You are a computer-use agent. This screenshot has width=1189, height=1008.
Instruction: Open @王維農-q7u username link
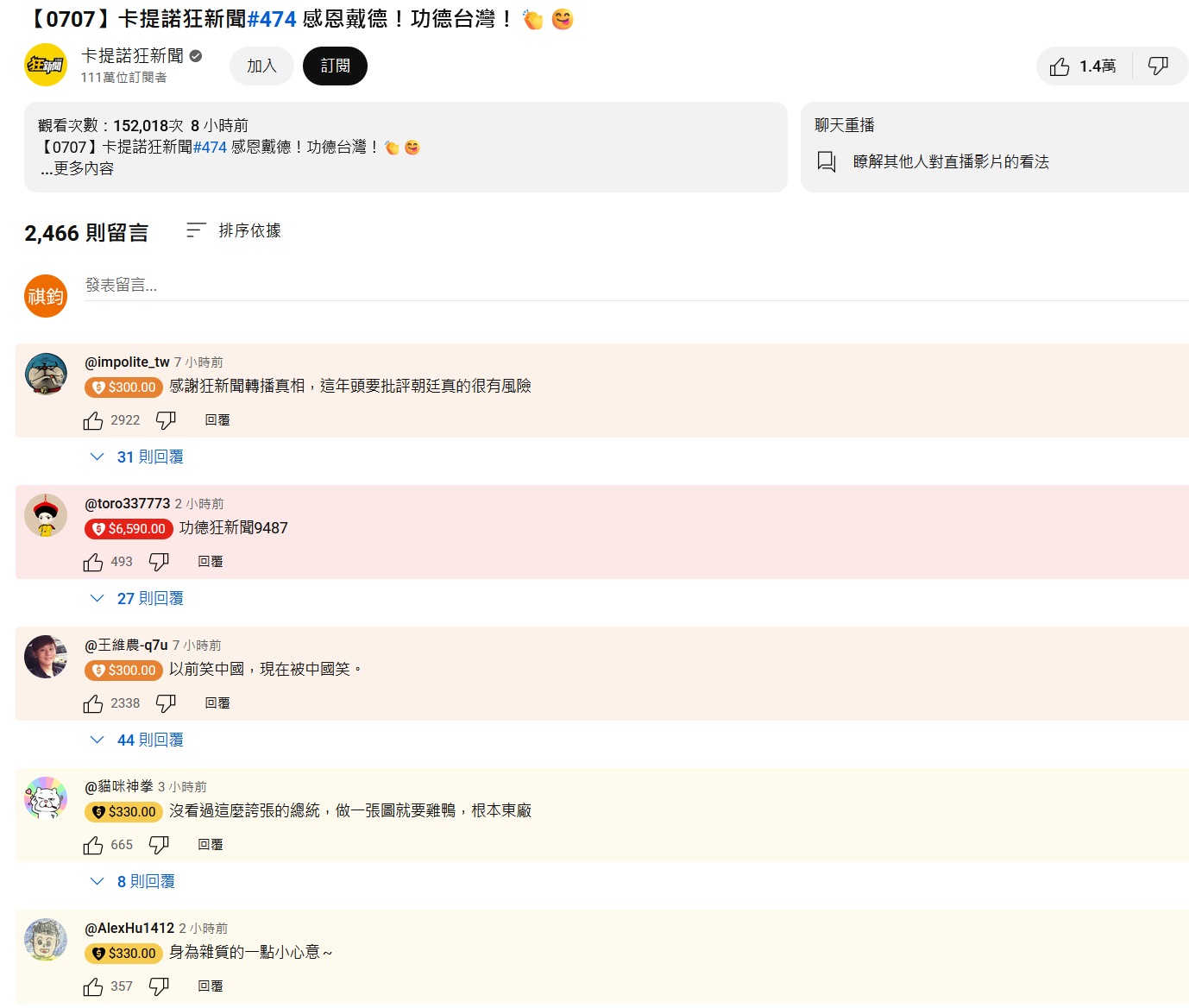pos(126,646)
